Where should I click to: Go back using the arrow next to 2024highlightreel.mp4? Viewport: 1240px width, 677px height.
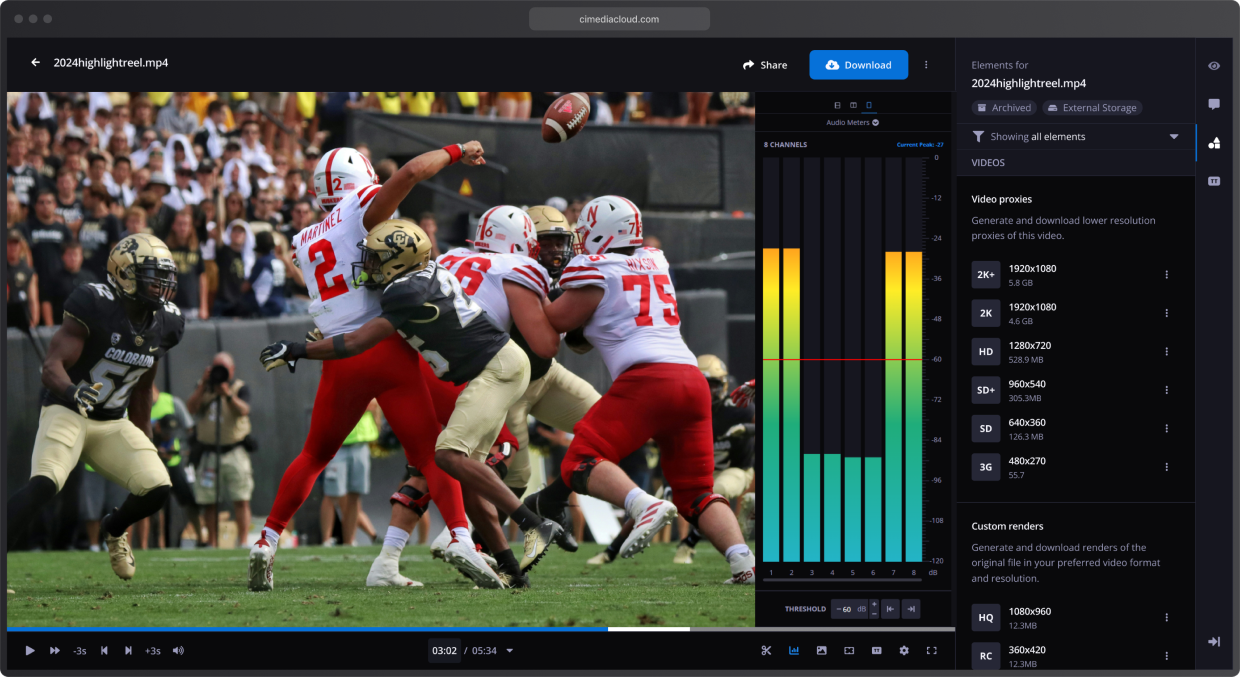pos(36,63)
